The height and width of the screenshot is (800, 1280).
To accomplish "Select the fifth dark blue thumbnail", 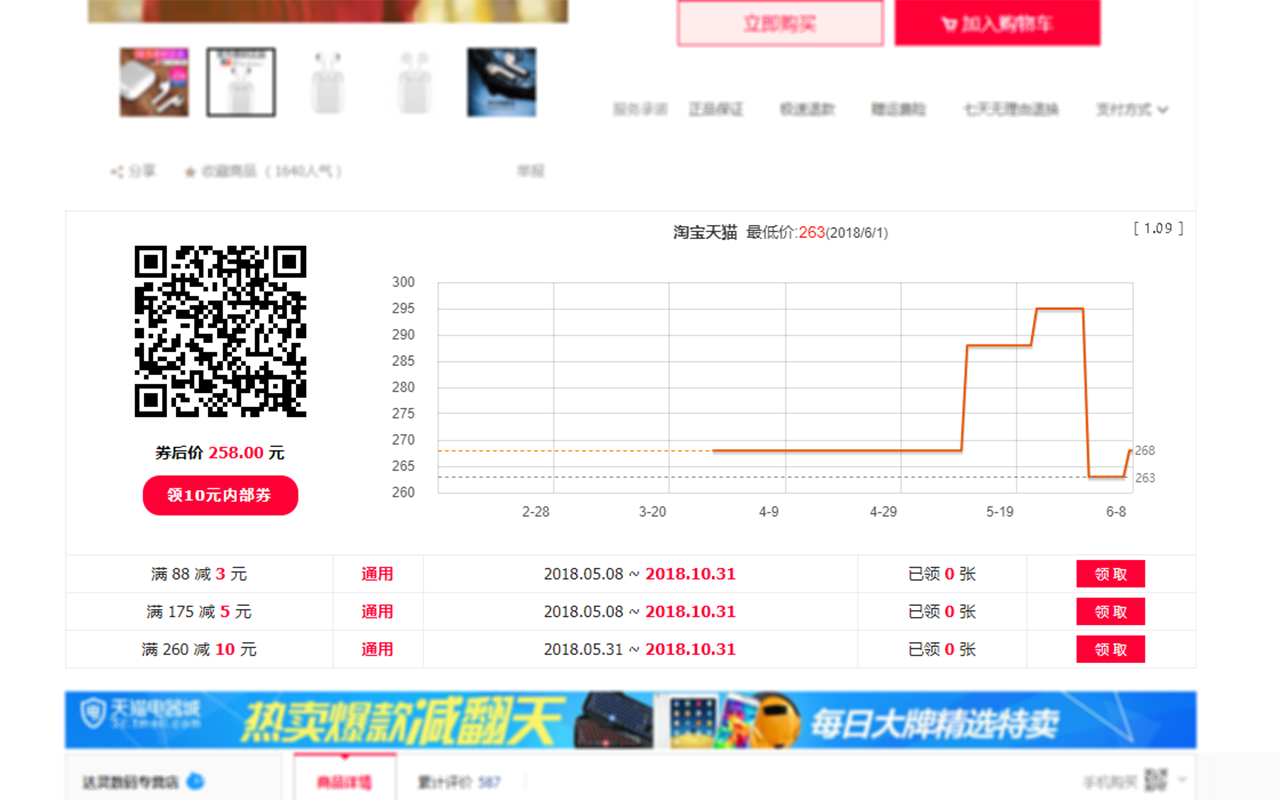I will tap(501, 82).
